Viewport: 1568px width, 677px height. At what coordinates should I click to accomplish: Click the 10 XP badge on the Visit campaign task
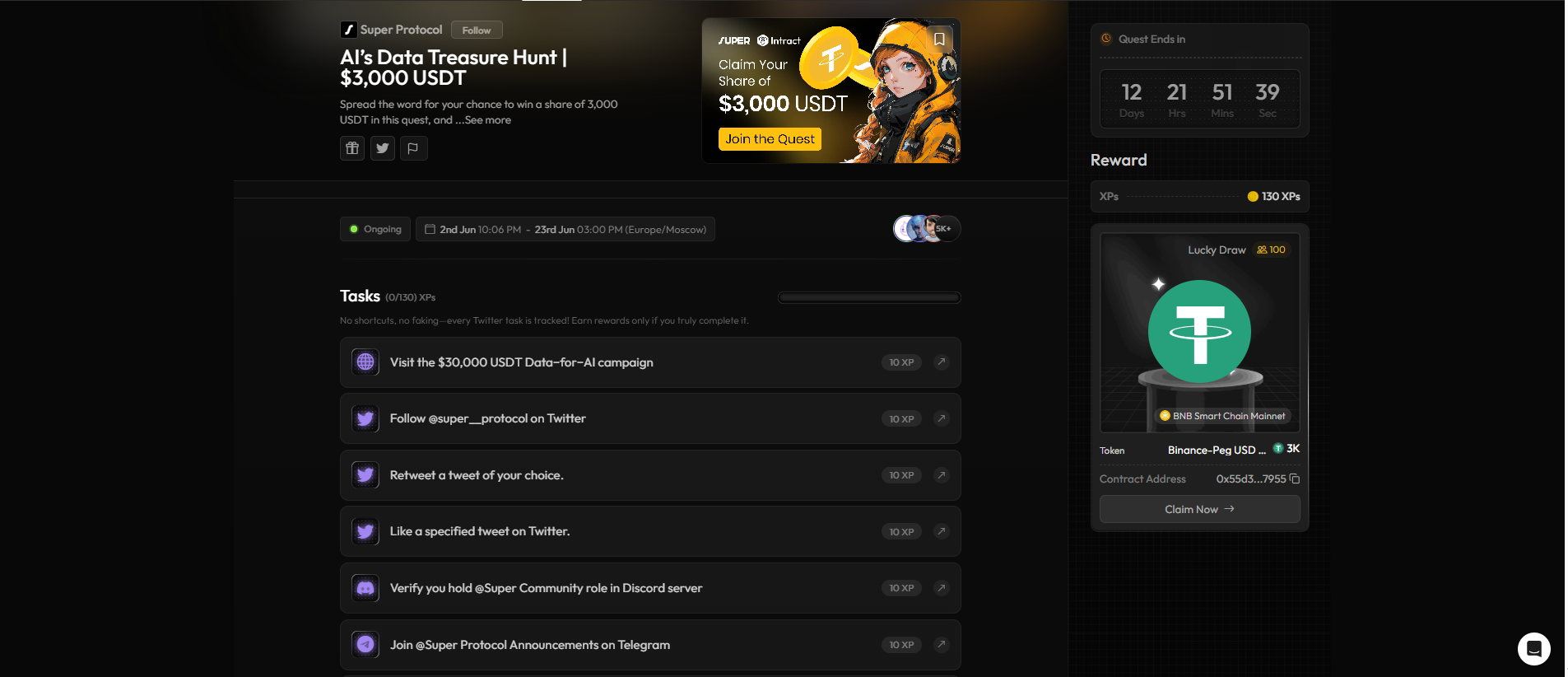(x=901, y=362)
